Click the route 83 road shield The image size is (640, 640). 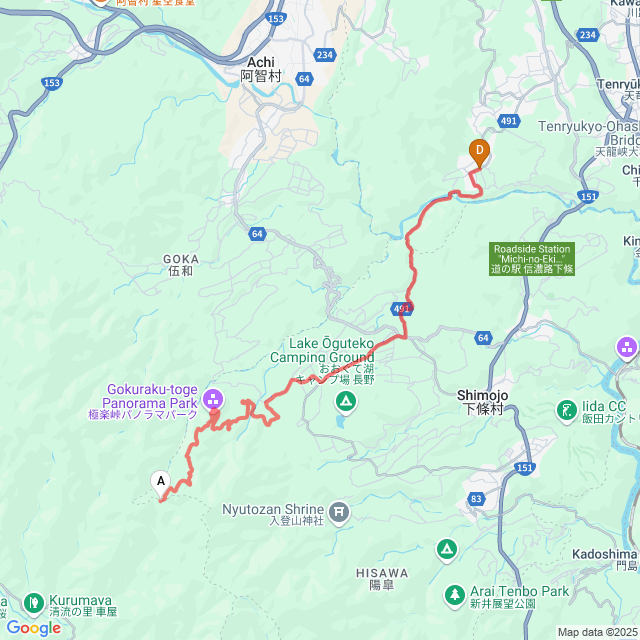(x=476, y=498)
